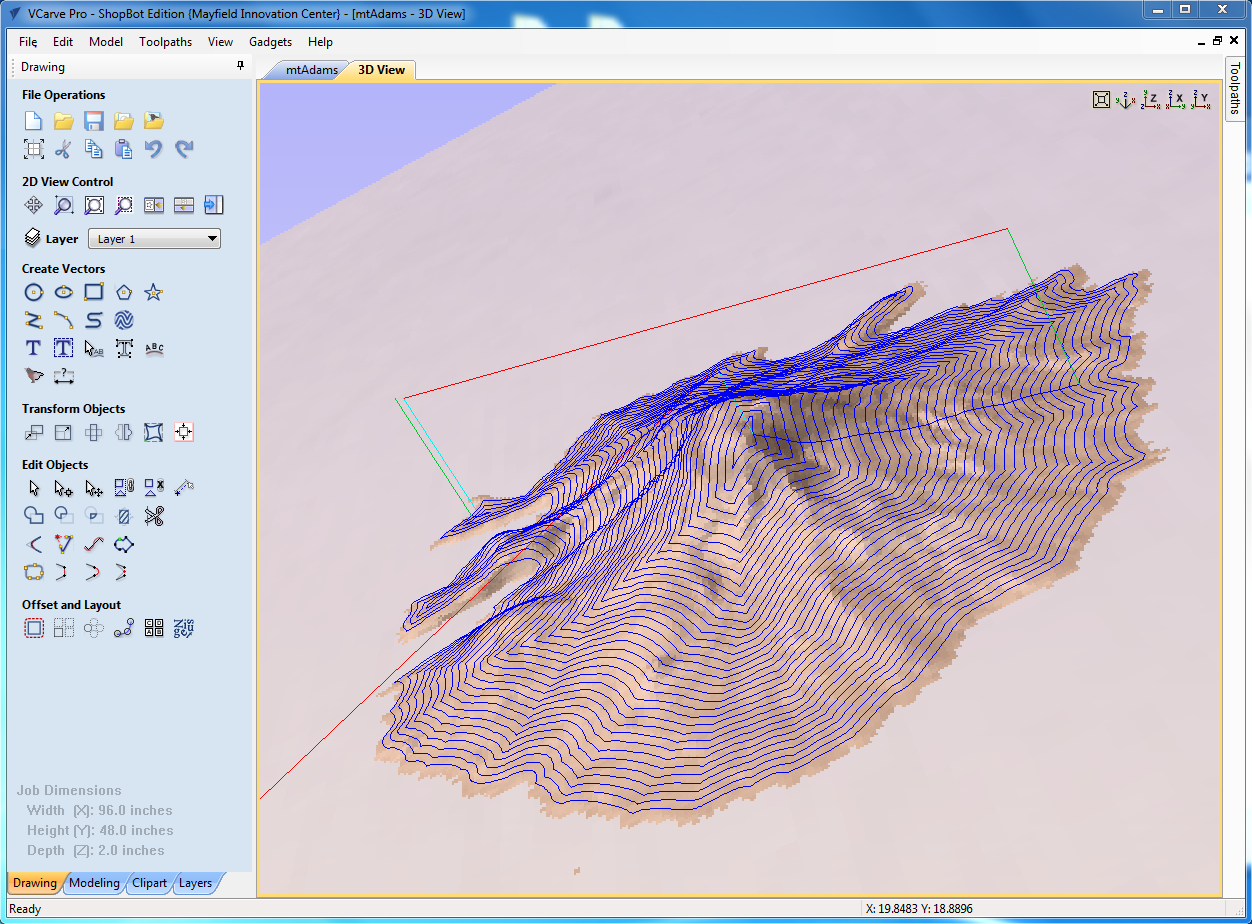The image size is (1252, 924).
Task: Click zoom-to-fit icon in 3D view
Action: 1101,99
